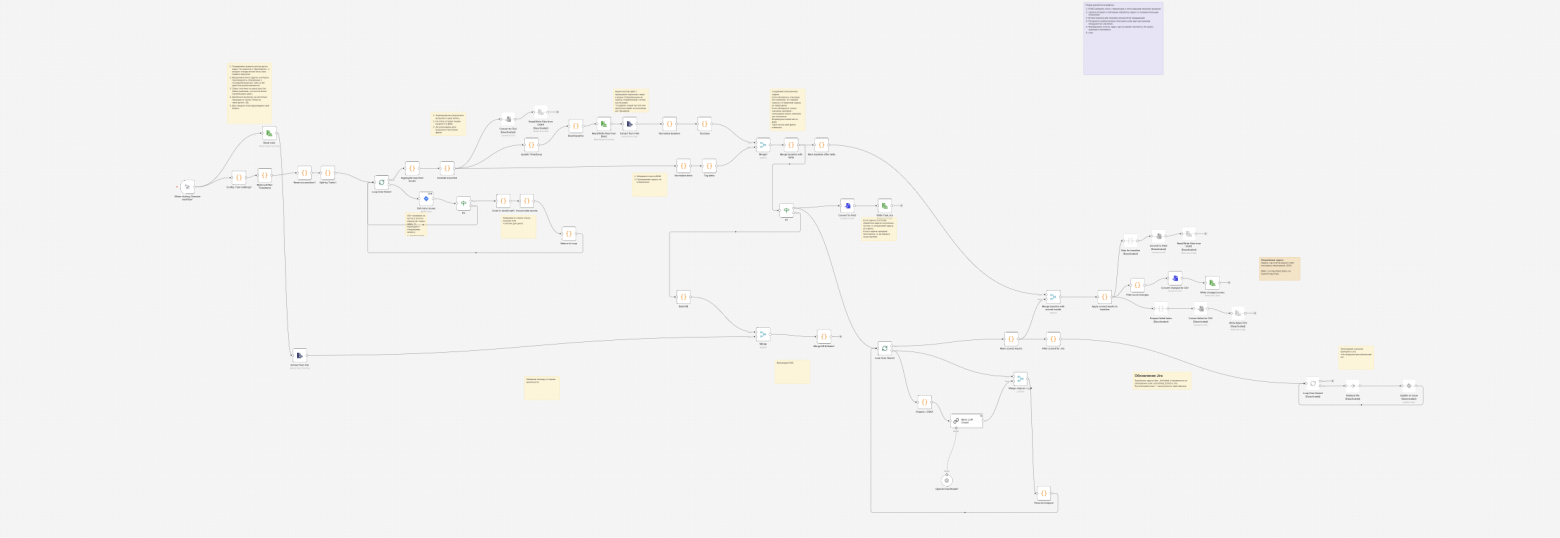1560x538 pixels.
Task: Select the Split by Tasks node
Action: click(328, 173)
